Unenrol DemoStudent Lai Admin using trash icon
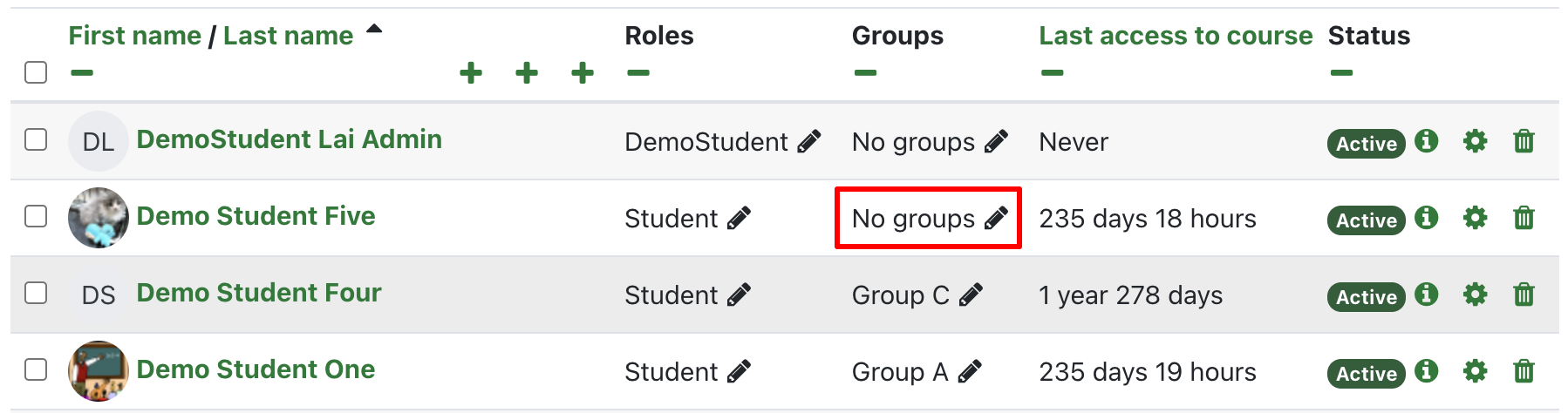1568x413 pixels. pos(1524,141)
